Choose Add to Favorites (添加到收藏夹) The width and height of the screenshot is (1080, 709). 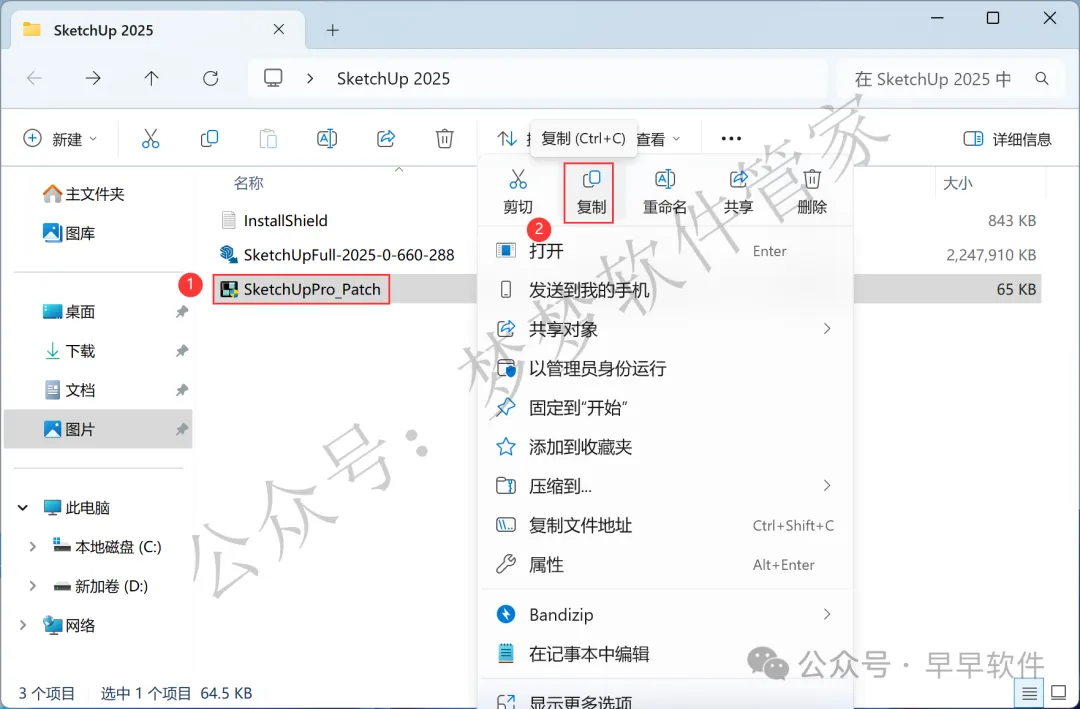(x=665, y=447)
